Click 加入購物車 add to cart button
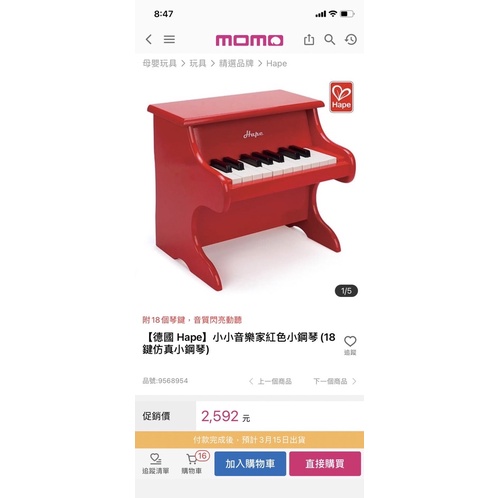The image size is (498, 498). (x=250, y=464)
